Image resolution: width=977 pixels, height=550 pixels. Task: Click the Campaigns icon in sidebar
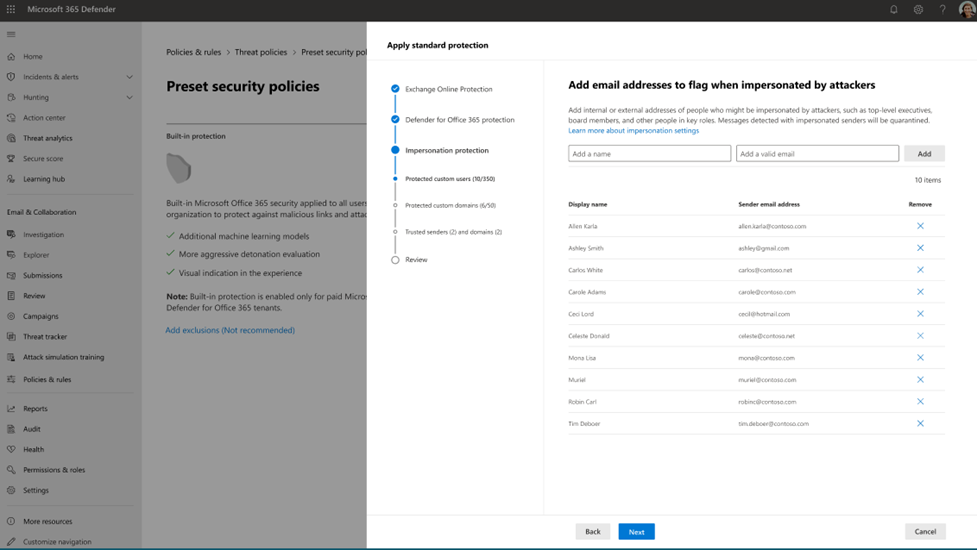11,316
